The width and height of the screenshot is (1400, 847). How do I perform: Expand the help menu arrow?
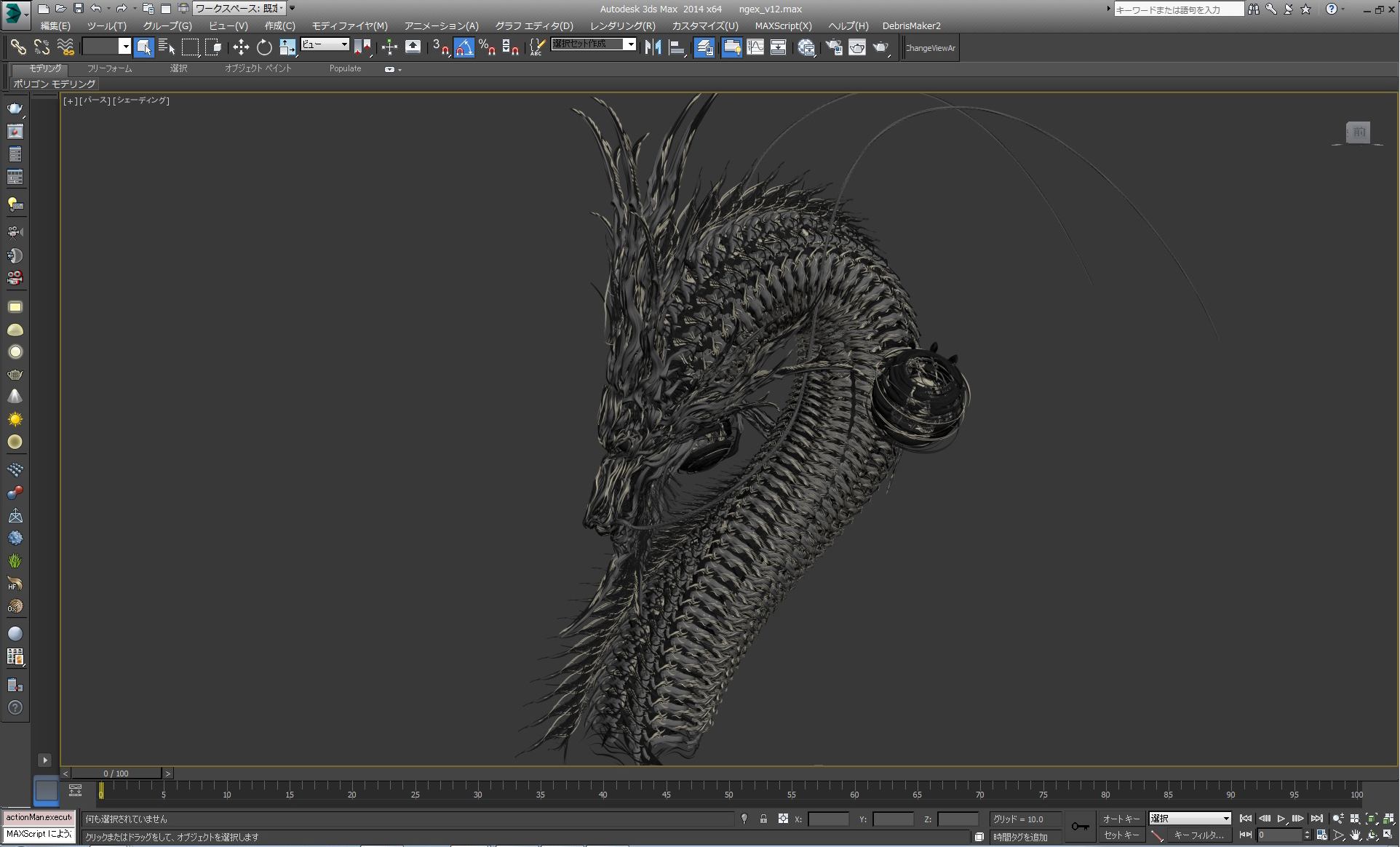tap(1343, 9)
